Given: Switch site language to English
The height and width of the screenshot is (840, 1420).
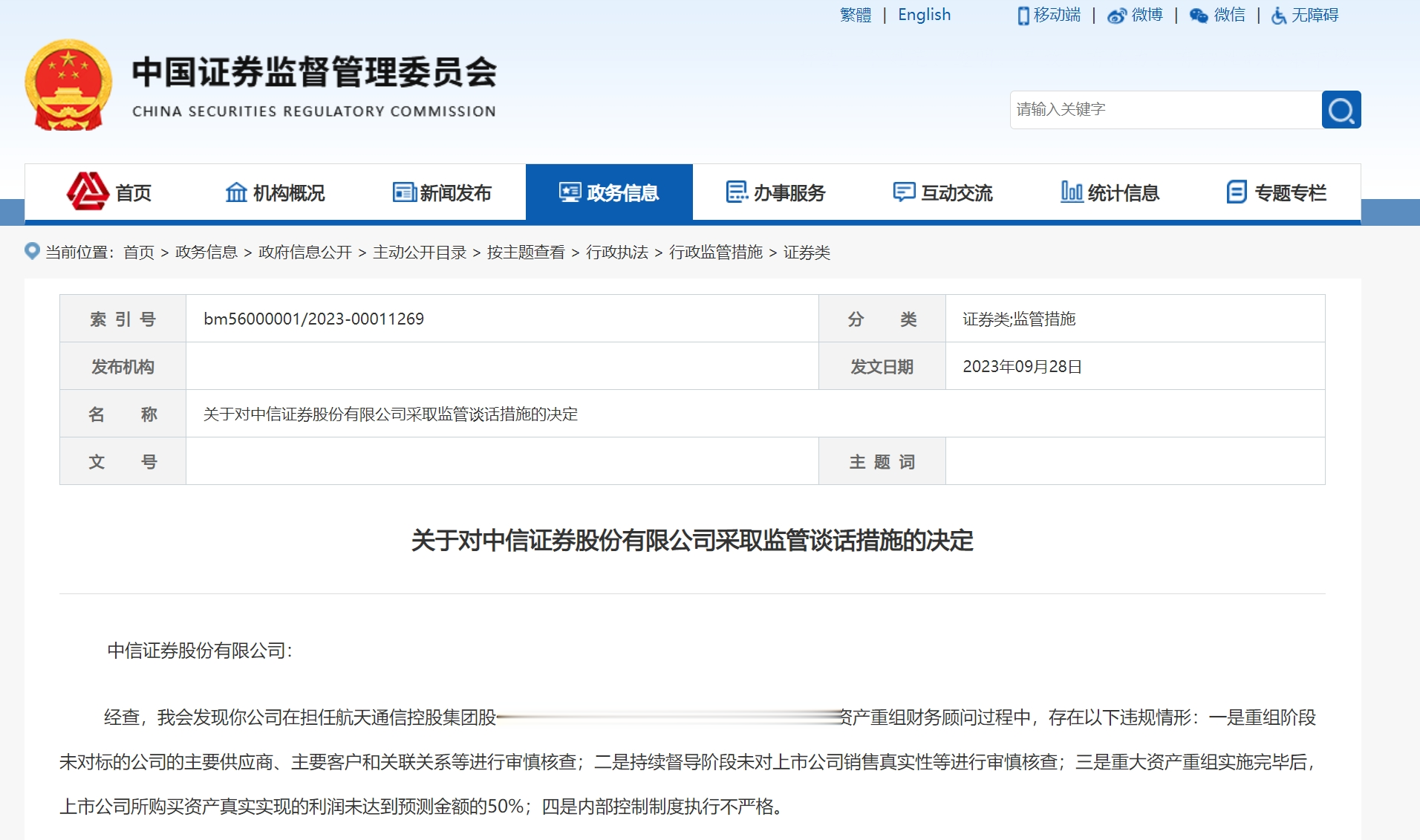Looking at the screenshot, I should tap(924, 15).
